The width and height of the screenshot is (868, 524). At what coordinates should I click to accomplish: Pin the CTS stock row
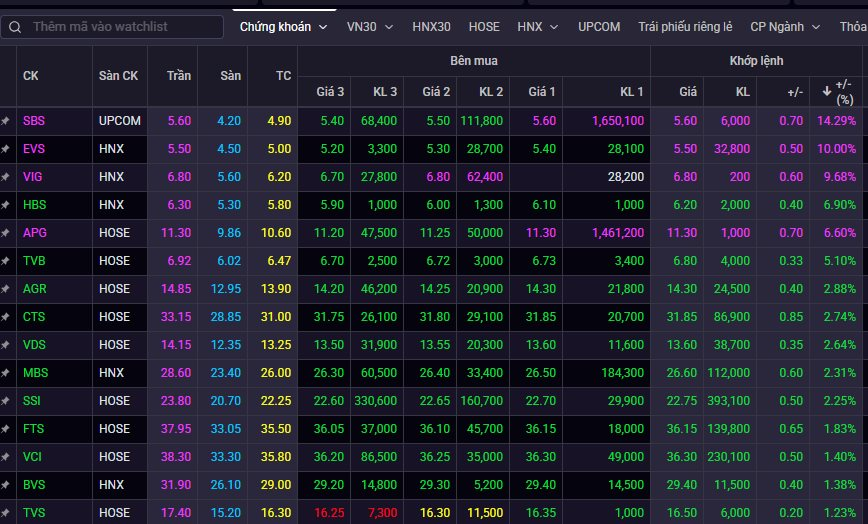click(5, 317)
